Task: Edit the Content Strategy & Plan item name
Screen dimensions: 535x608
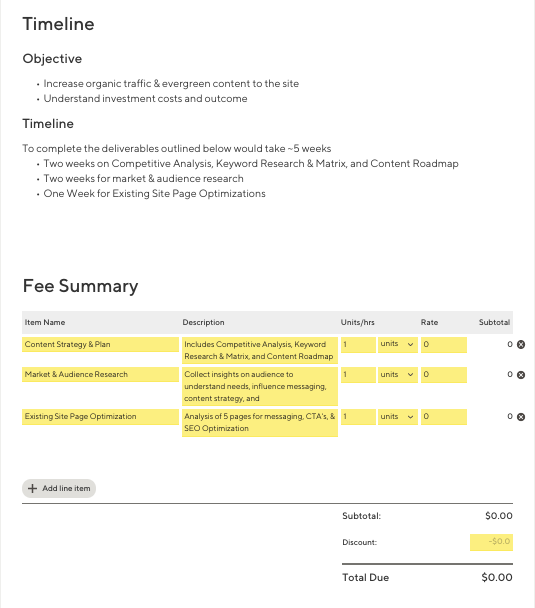Action: (x=100, y=344)
